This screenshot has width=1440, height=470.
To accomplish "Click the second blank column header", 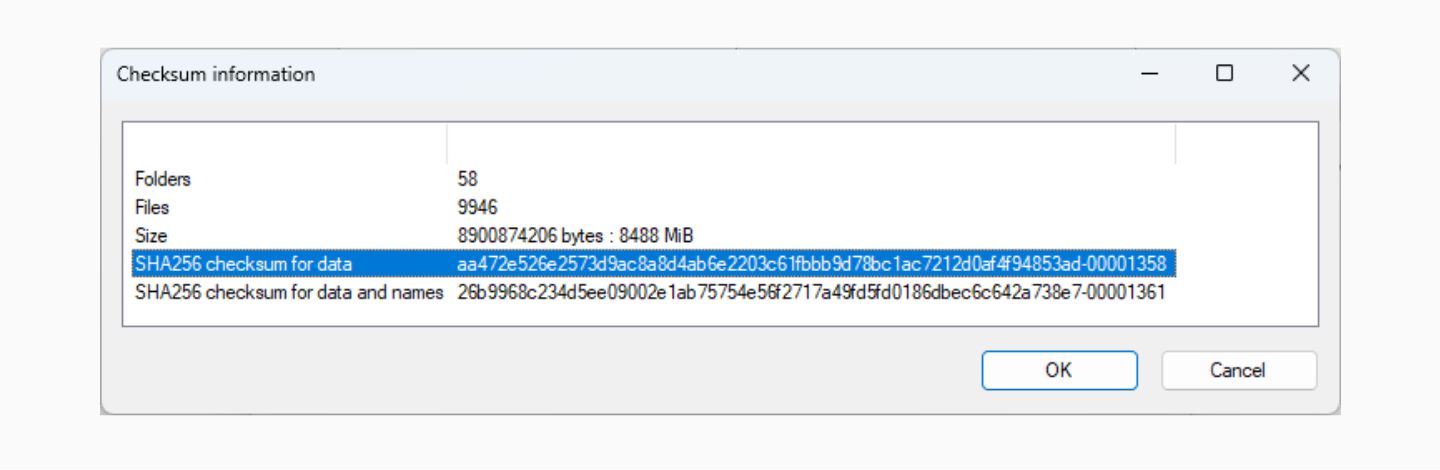I will point(811,143).
